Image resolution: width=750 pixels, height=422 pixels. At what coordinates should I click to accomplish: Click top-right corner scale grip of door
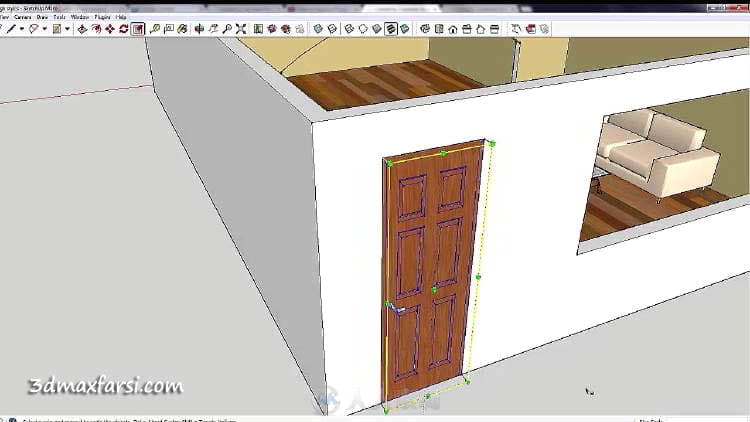pyautogui.click(x=492, y=144)
